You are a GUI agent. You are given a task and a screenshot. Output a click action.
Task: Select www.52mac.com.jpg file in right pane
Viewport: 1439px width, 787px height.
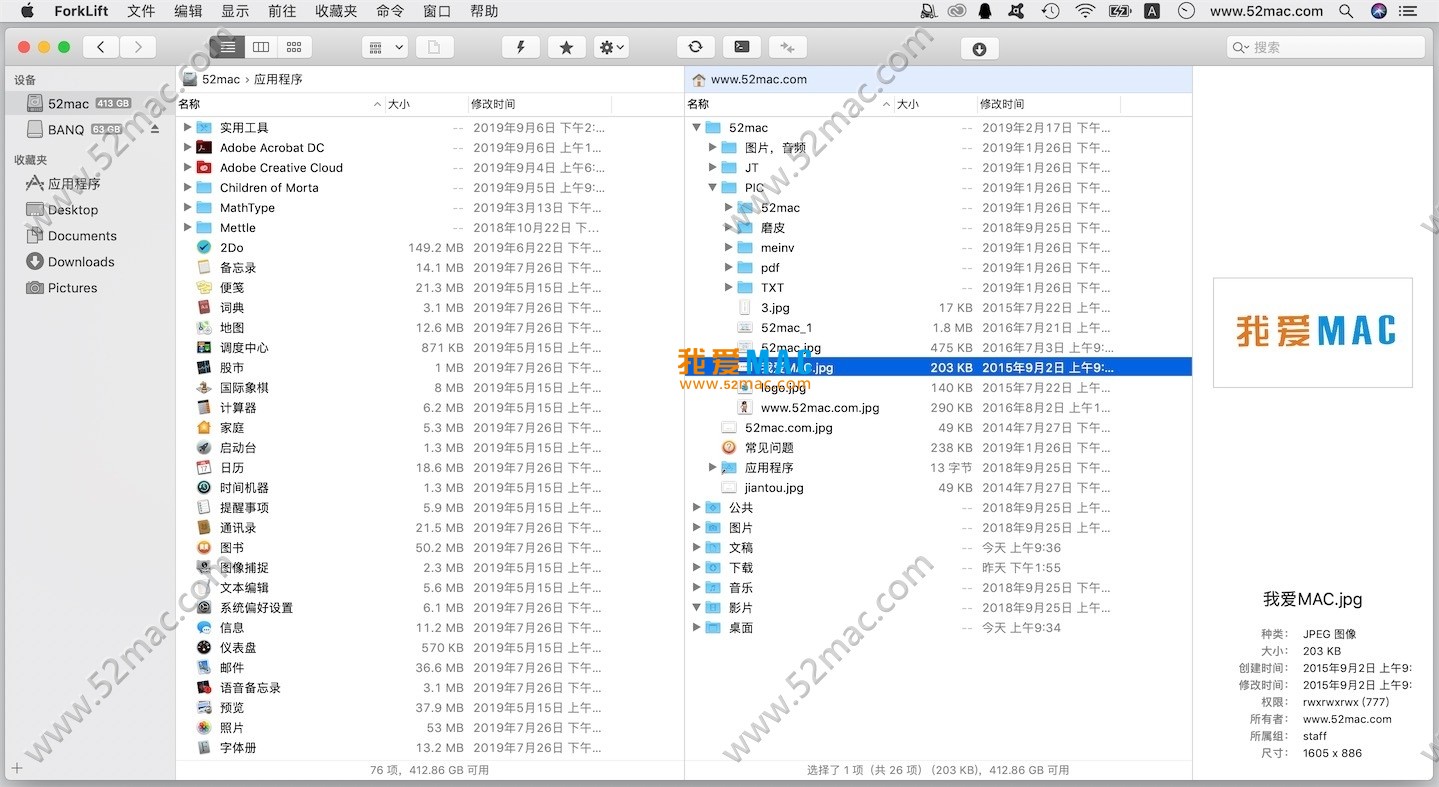point(938,407)
